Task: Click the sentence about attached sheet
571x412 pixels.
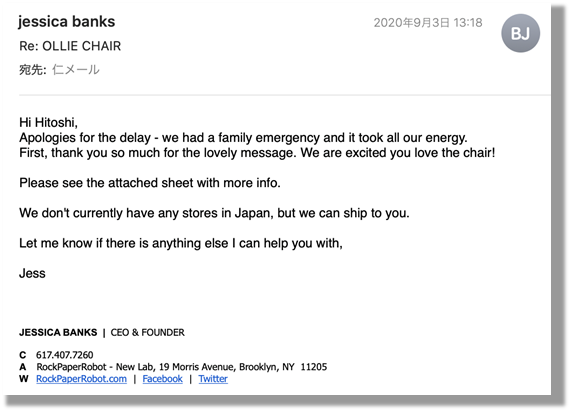Action: (150, 183)
